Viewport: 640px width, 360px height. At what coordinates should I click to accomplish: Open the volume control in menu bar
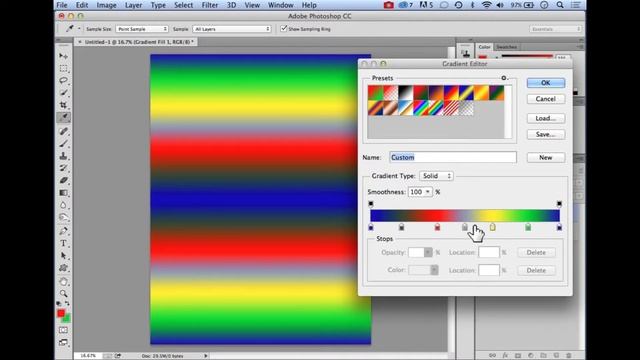pyautogui.click(x=500, y=5)
